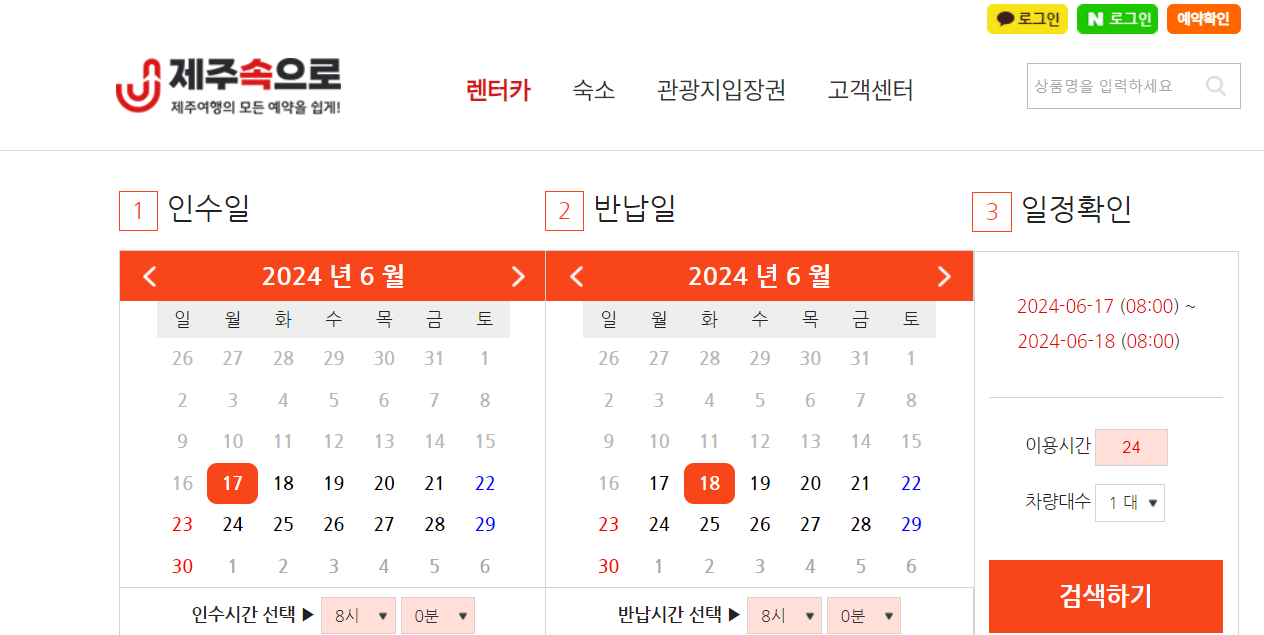
Task: Open 예약확인 reservation check
Action: 1203,19
